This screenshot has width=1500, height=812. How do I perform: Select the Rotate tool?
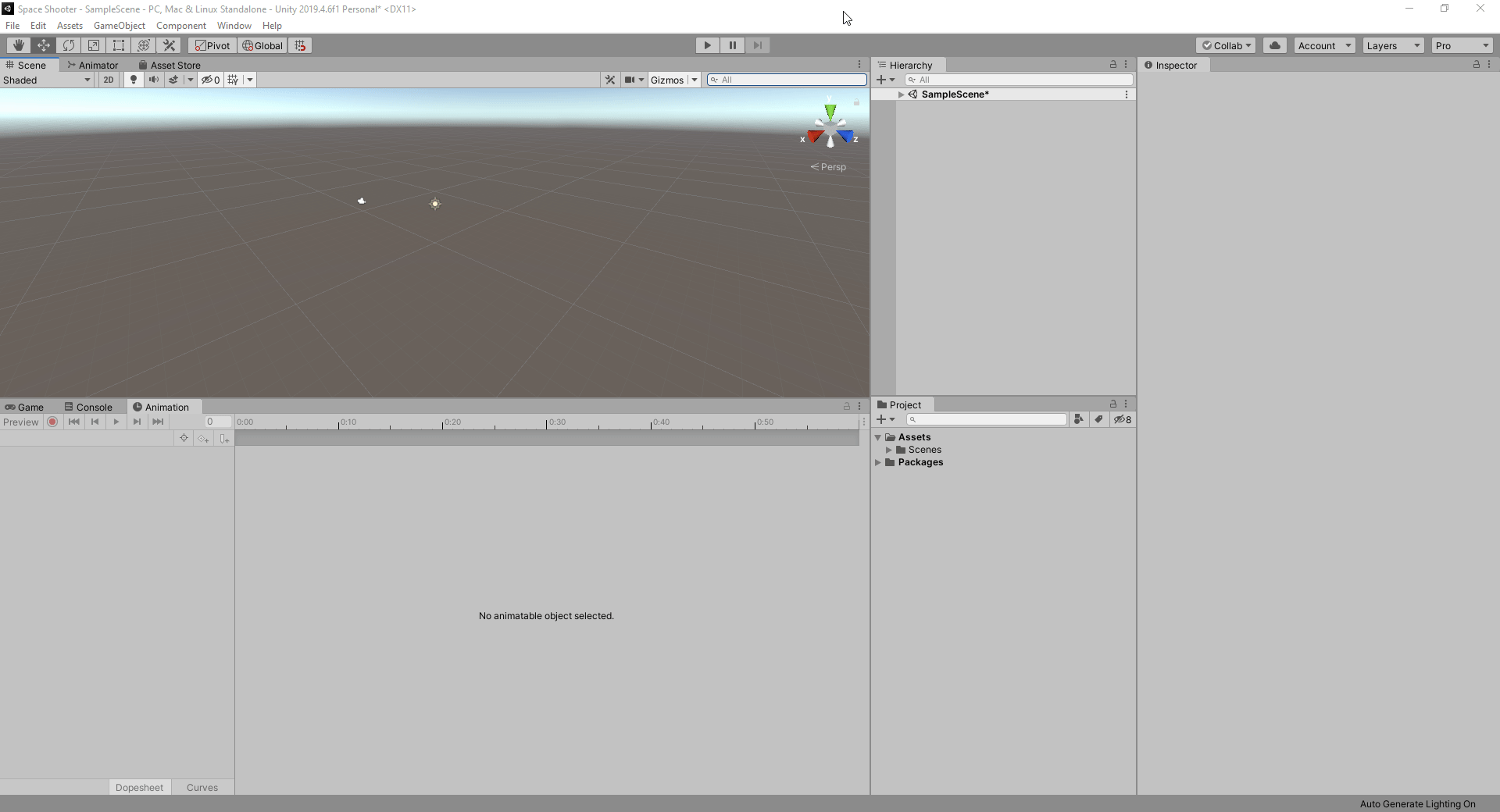(69, 45)
